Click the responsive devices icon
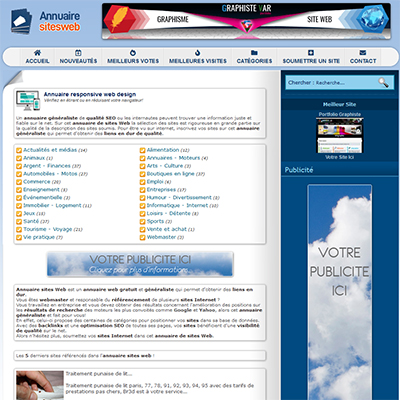Viewport: 400px width, 400px height. [x=28, y=101]
